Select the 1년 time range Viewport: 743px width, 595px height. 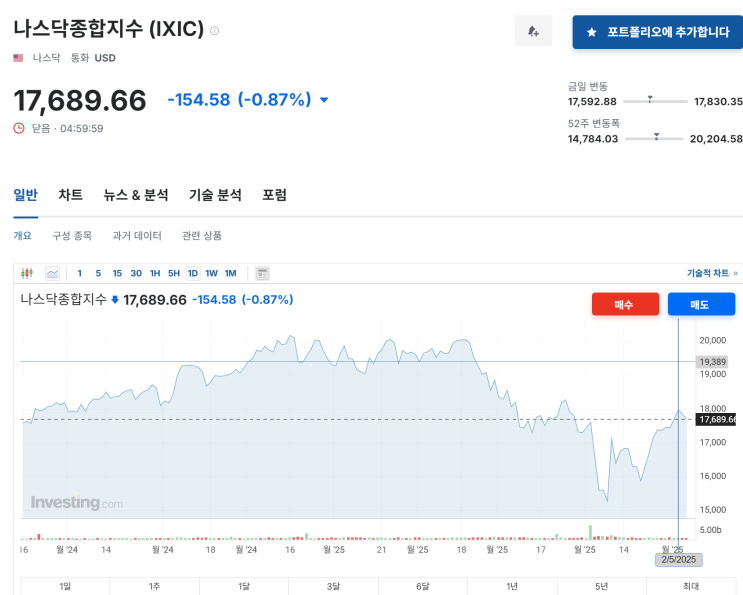click(x=512, y=586)
